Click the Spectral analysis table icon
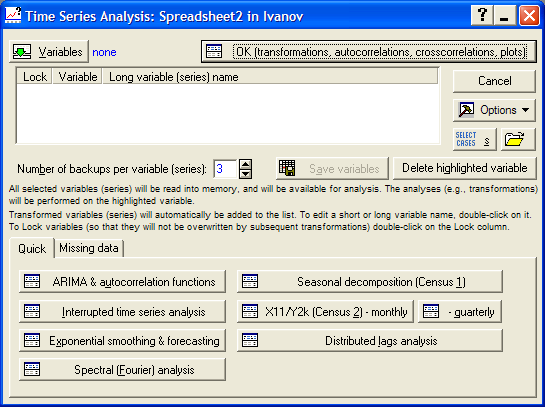This screenshot has width=545, height=407. click(x=32, y=369)
